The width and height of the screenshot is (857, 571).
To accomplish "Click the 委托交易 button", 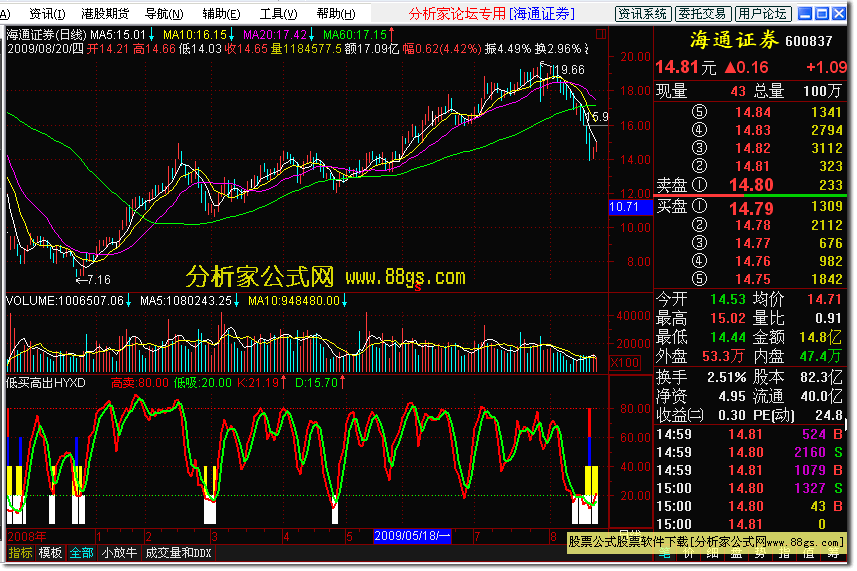I will click(703, 14).
